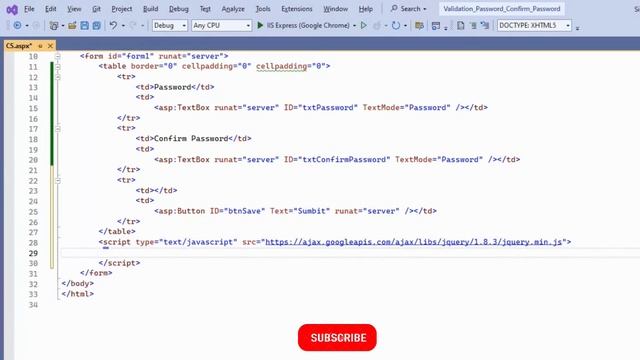Image resolution: width=640 pixels, height=360 pixels.
Task: Open the Refresh options dropdown arrow
Action: pyautogui.click(x=405, y=26)
